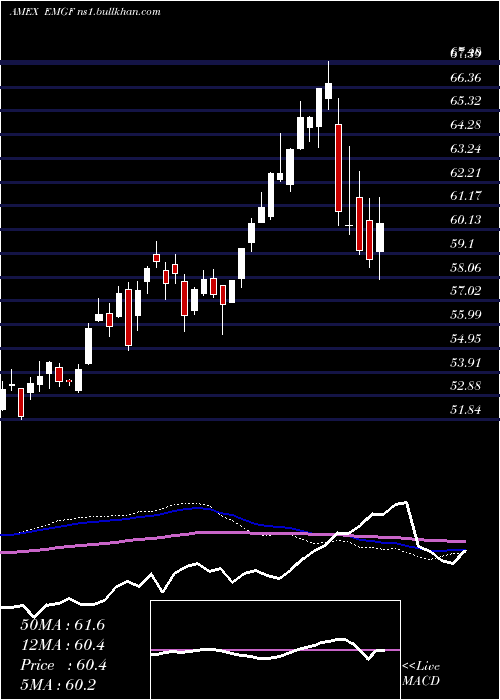This screenshot has width=500, height=700.
Task: Click the 53.91 price level label
Action: tap(466, 362)
